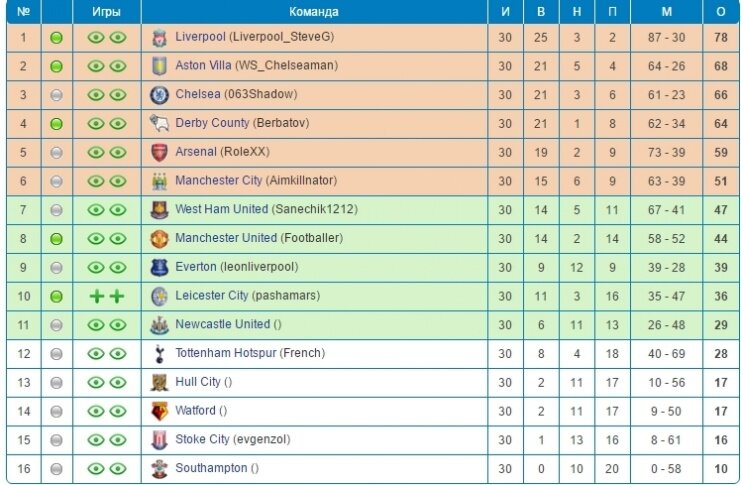Click the Chelsea club badge icon
The width and height of the screenshot is (741, 485).
click(159, 95)
